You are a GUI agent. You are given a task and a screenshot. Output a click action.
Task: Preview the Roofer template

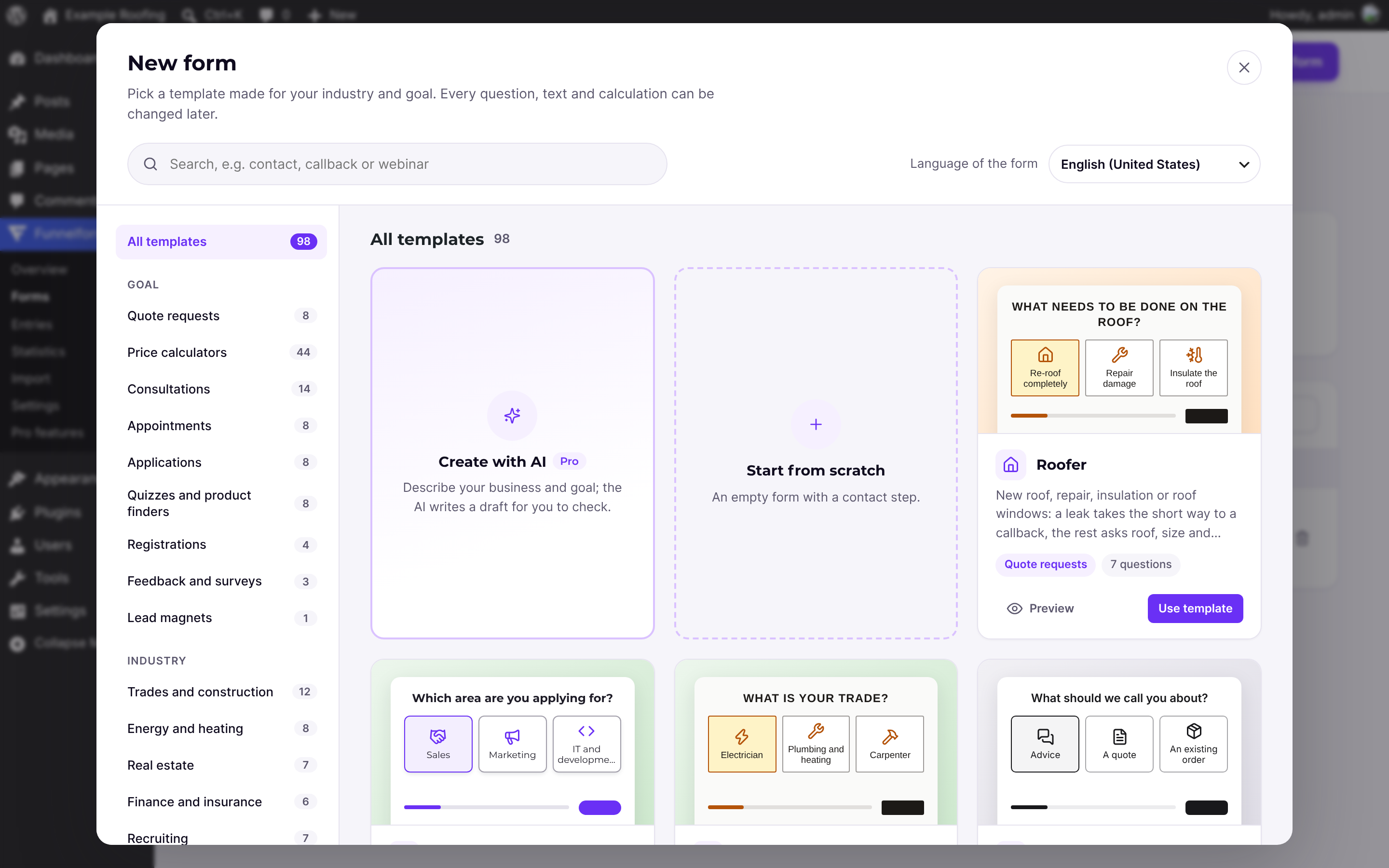1040,609
